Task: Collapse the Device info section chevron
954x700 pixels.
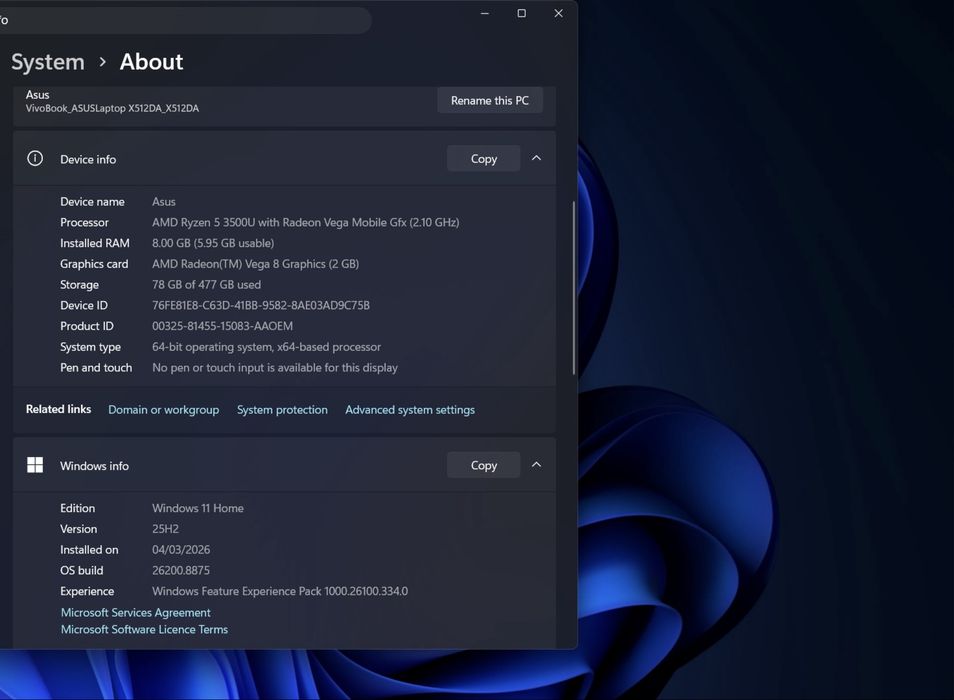Action: point(536,158)
